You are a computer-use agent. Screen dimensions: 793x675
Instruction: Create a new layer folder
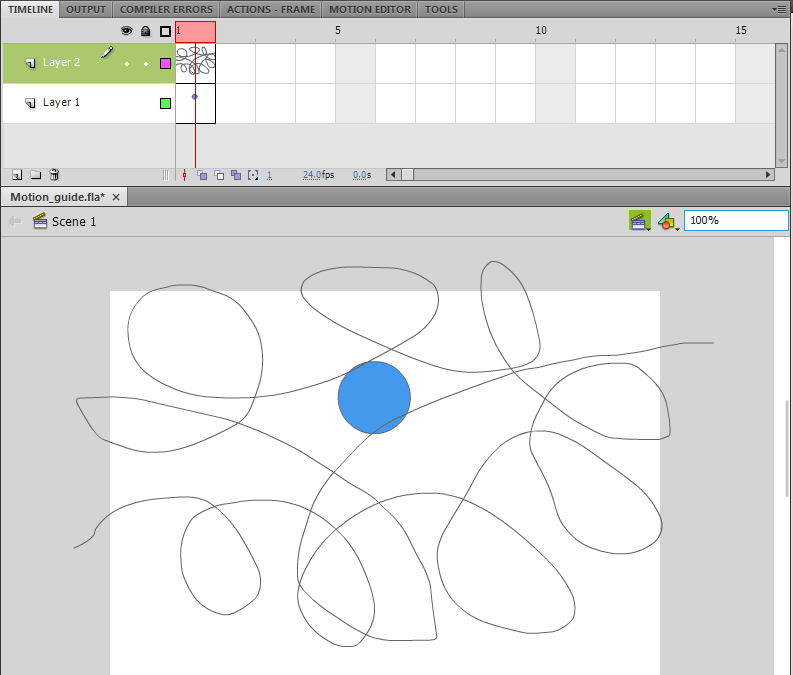click(x=35, y=175)
